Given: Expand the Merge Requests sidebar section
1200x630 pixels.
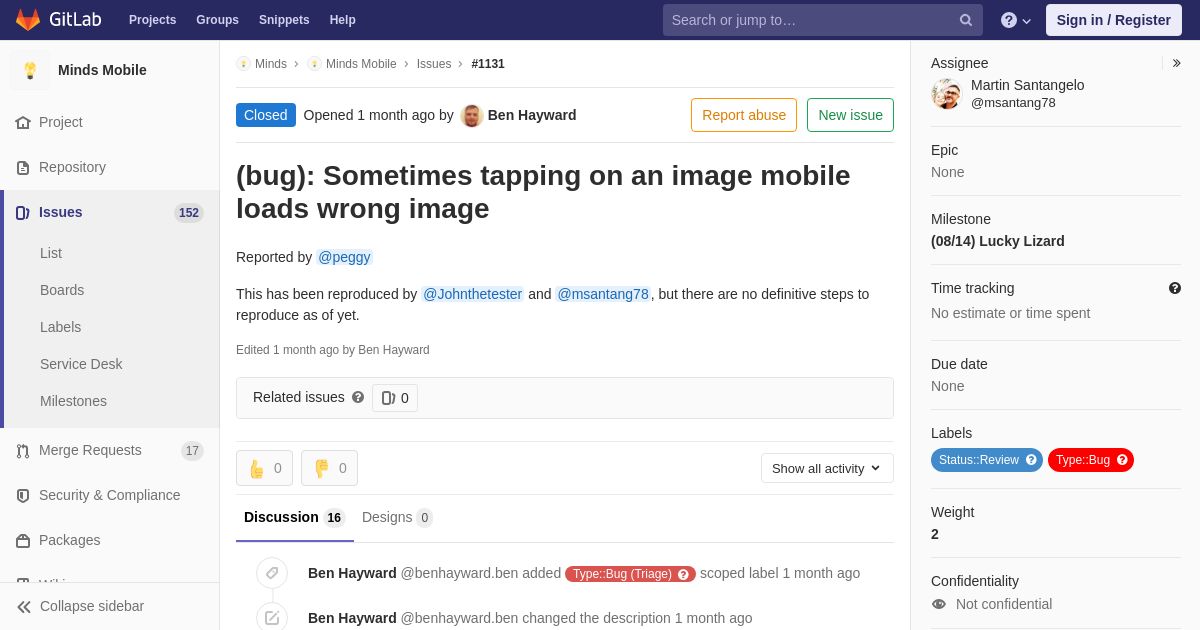Looking at the screenshot, I should tap(90, 450).
